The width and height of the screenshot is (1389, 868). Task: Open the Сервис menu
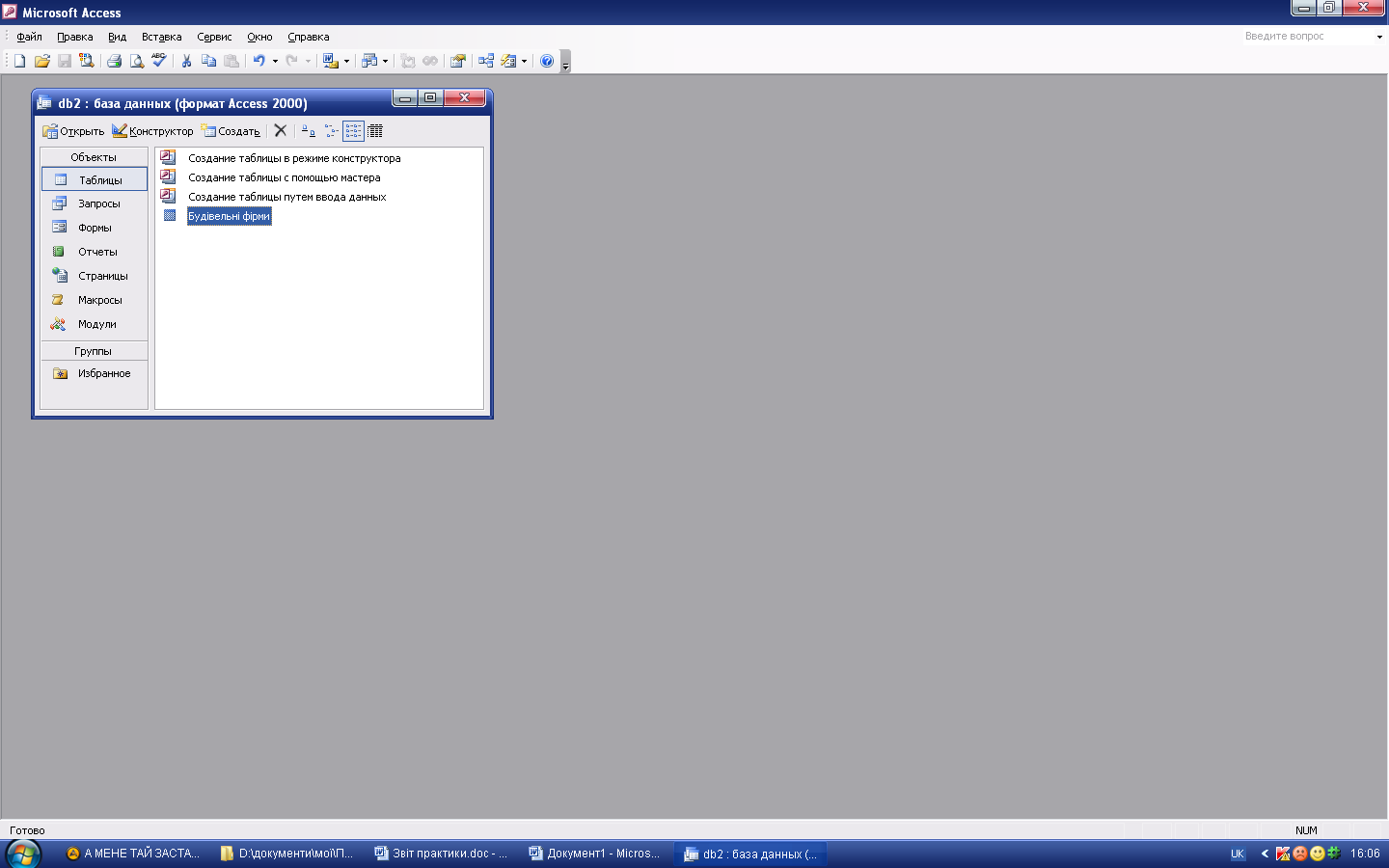tap(214, 37)
